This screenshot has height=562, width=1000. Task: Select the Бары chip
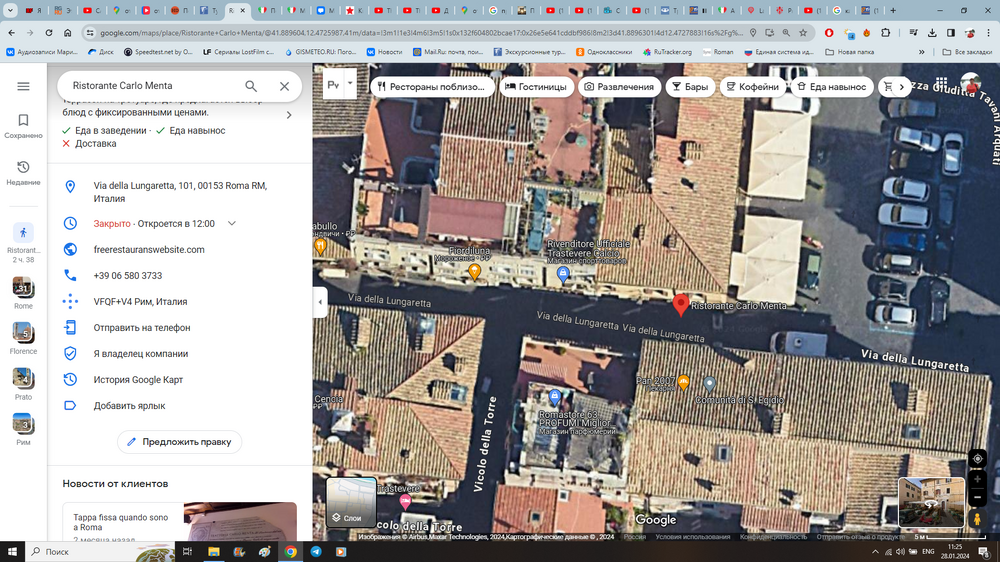[690, 87]
